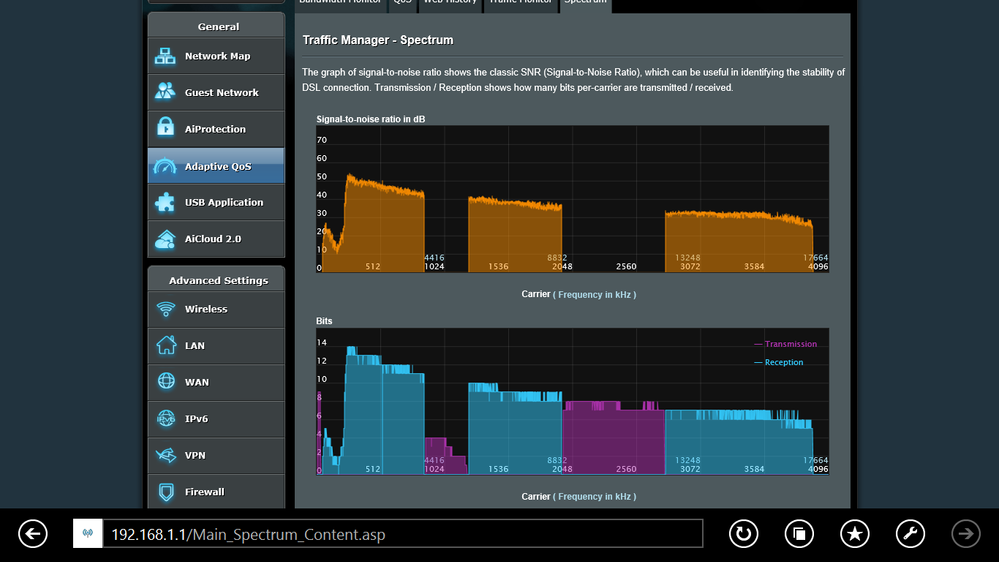Open LAN settings label
Image resolution: width=999 pixels, height=562 pixels.
(194, 345)
